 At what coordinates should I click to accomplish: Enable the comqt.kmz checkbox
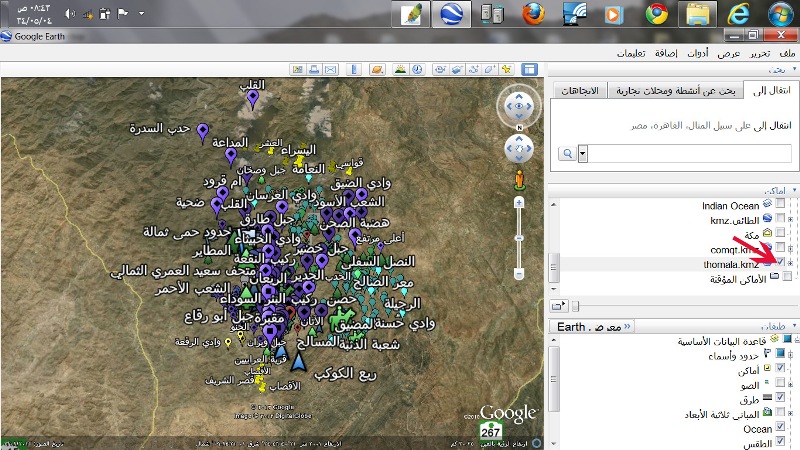pos(780,247)
